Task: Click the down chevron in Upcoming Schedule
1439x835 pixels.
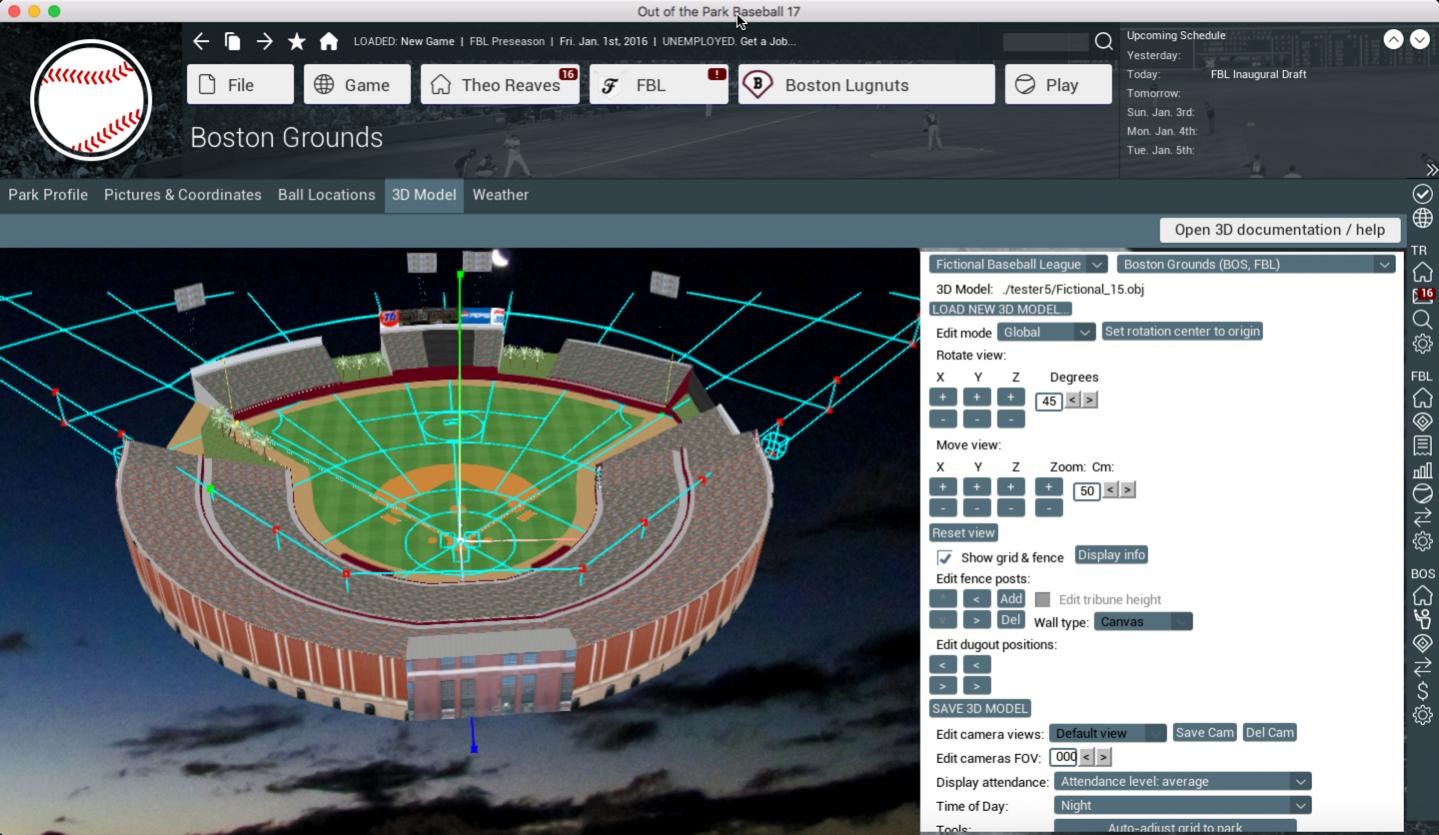Action: coord(1420,39)
